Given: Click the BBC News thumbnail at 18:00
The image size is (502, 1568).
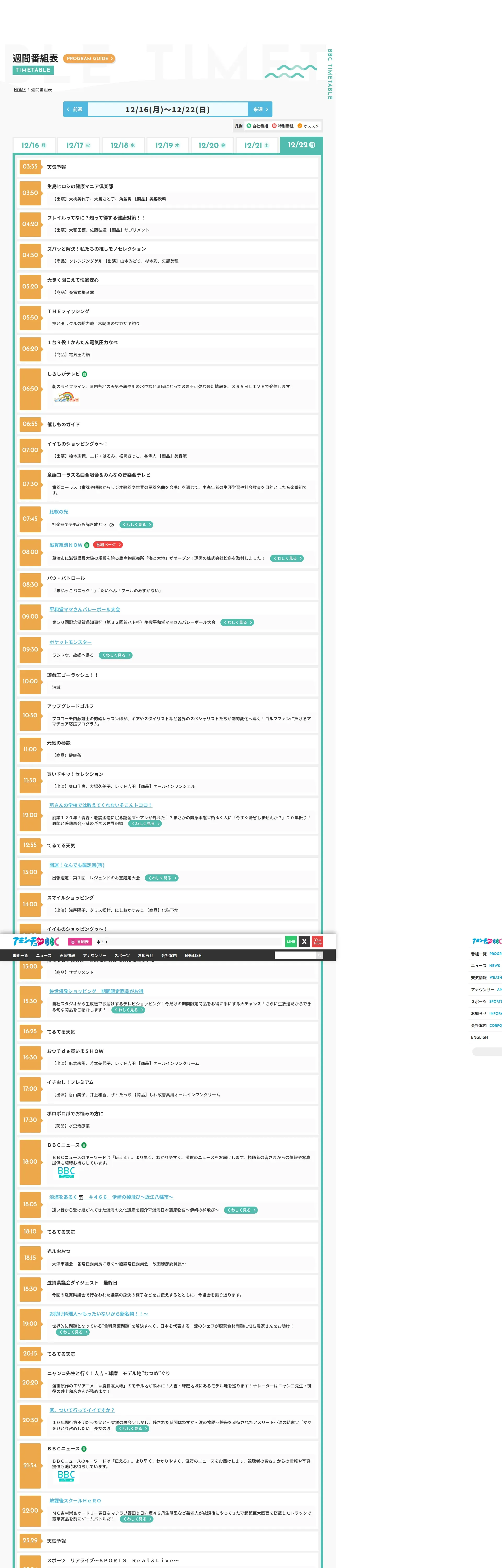Looking at the screenshot, I should pos(66,1172).
